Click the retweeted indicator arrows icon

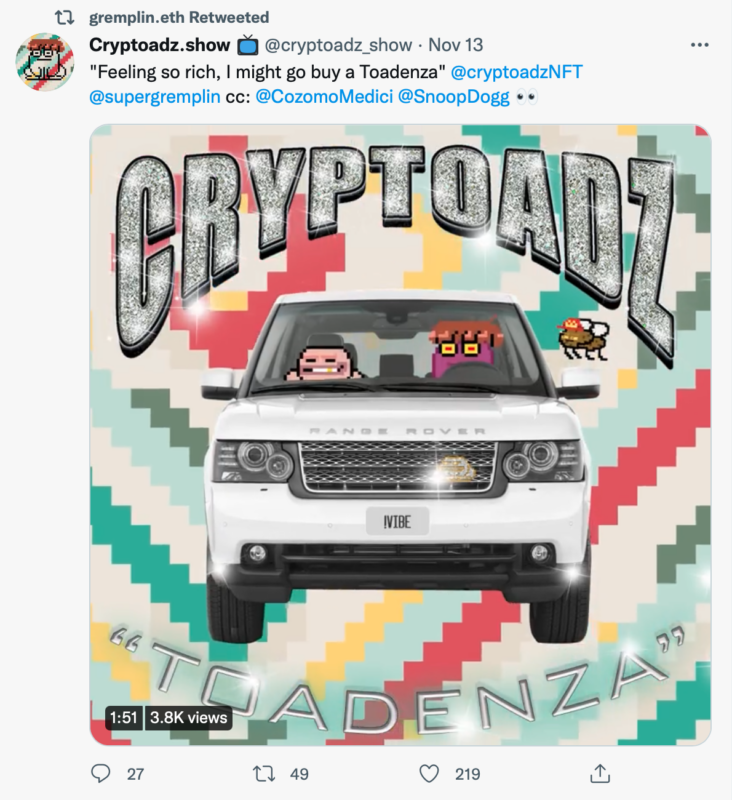tap(65, 18)
